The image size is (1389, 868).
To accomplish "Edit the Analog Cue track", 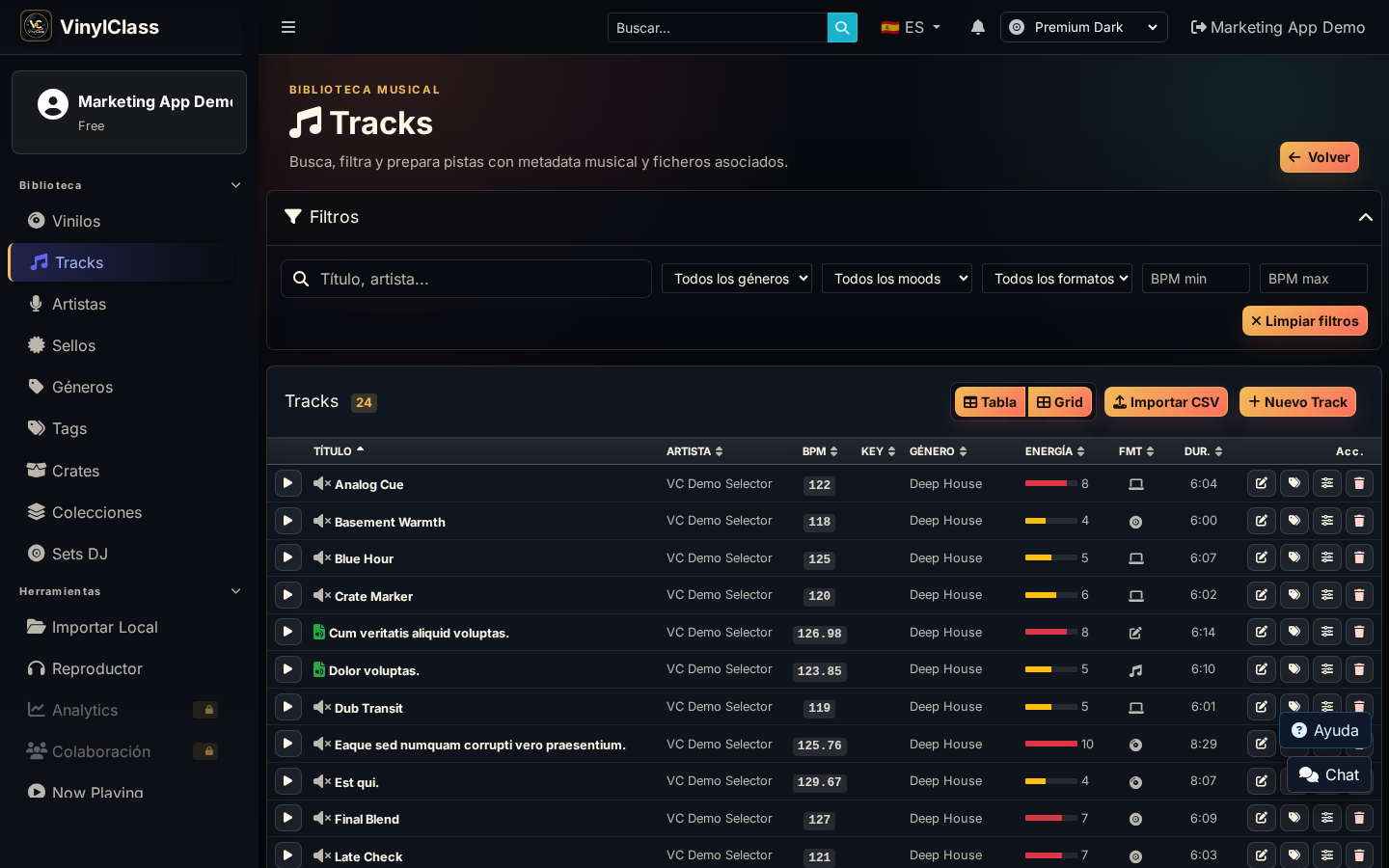I will tap(1262, 483).
